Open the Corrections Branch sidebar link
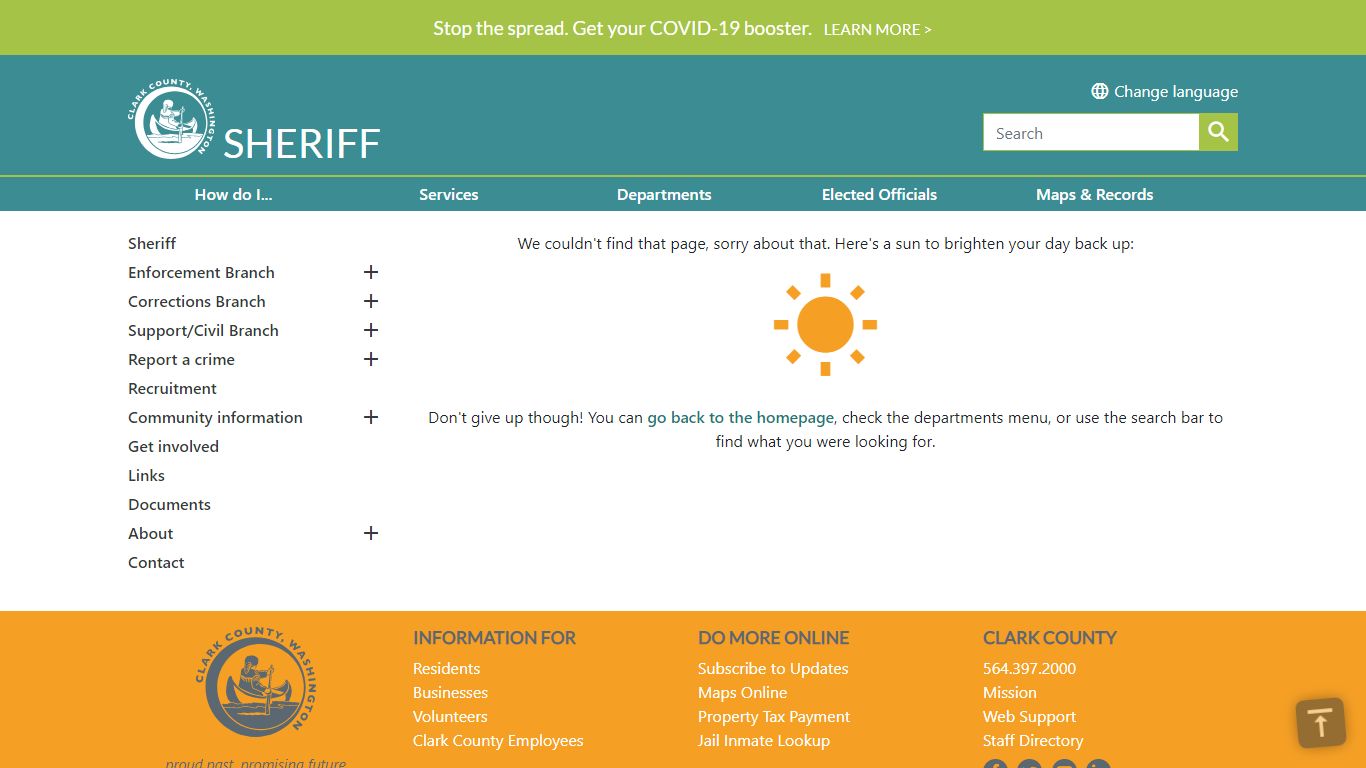Image resolution: width=1366 pixels, height=768 pixels. (197, 301)
